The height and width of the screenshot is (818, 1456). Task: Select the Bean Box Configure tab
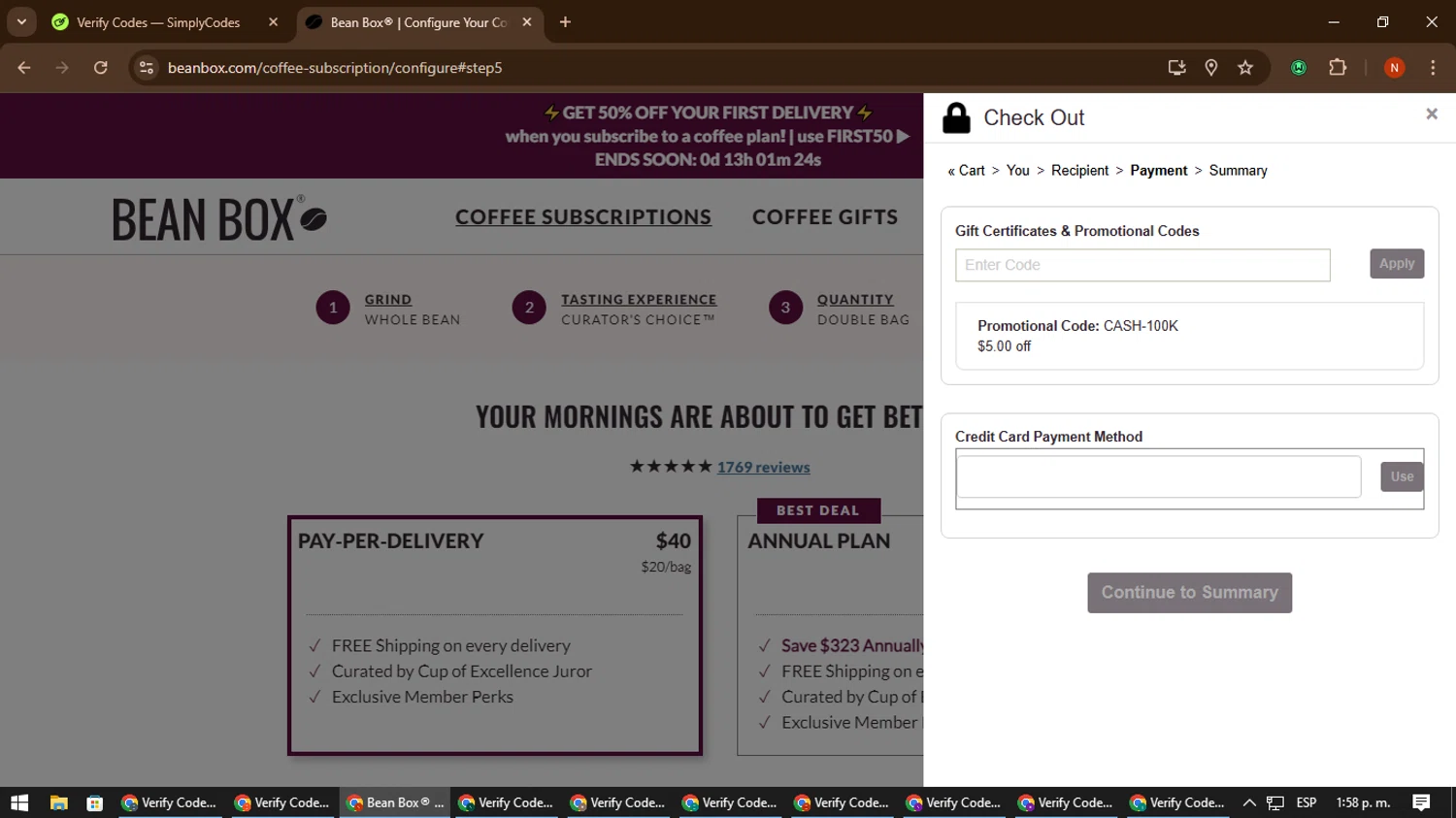point(419,22)
